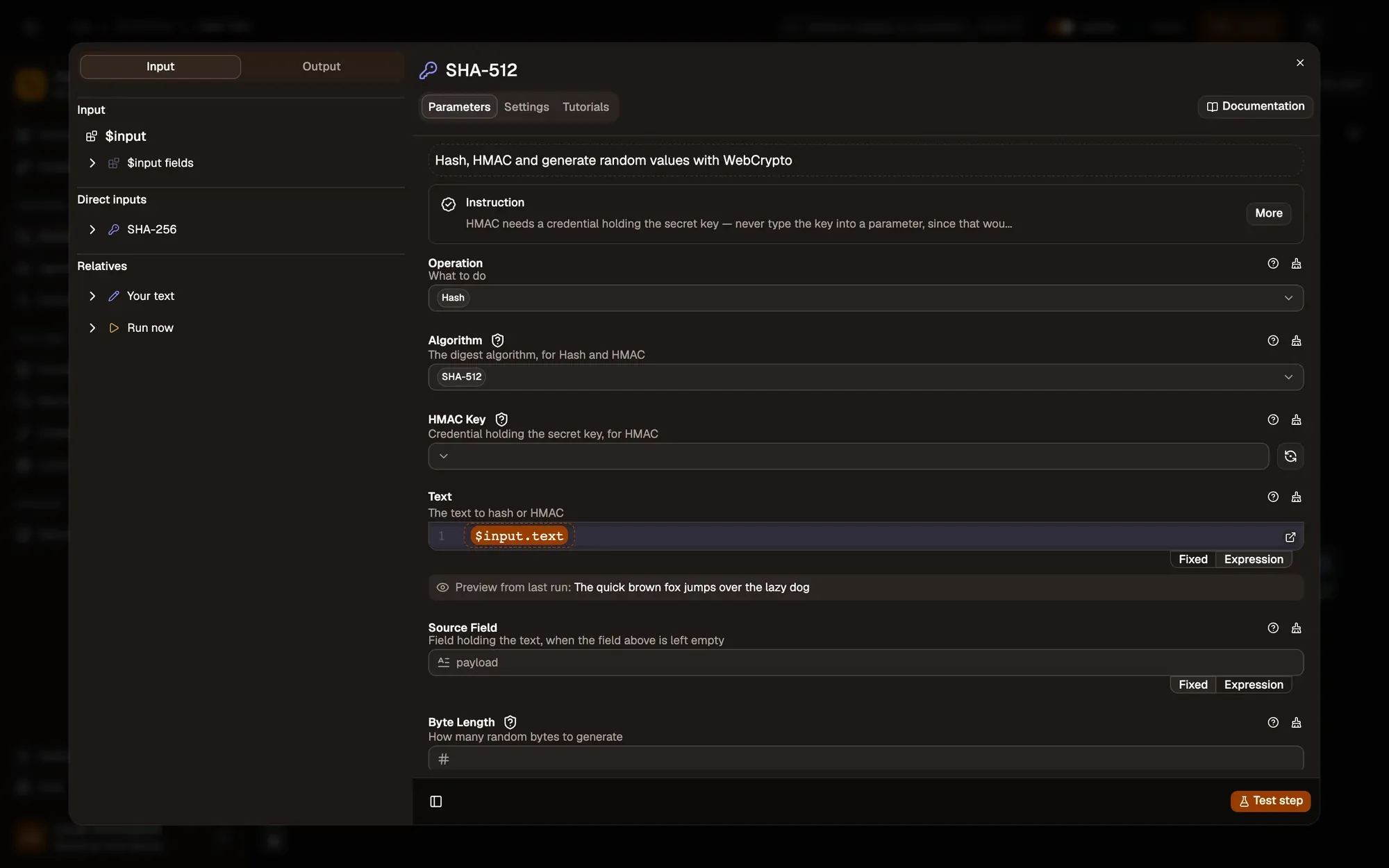Open the HMAC Key credential dropdown
The height and width of the screenshot is (868, 1389).
coord(848,456)
